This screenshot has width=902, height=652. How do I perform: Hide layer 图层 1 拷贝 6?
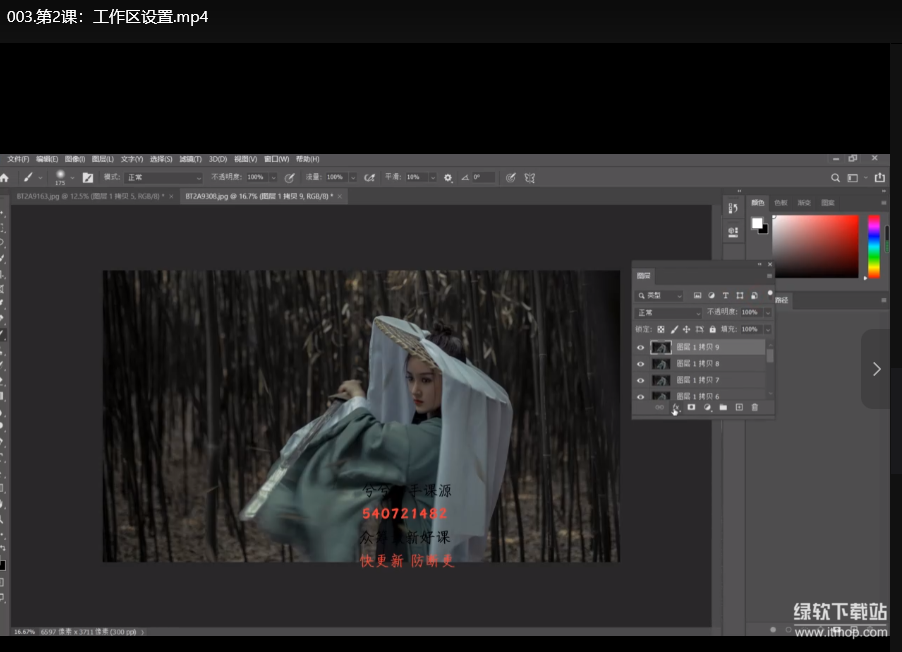640,396
